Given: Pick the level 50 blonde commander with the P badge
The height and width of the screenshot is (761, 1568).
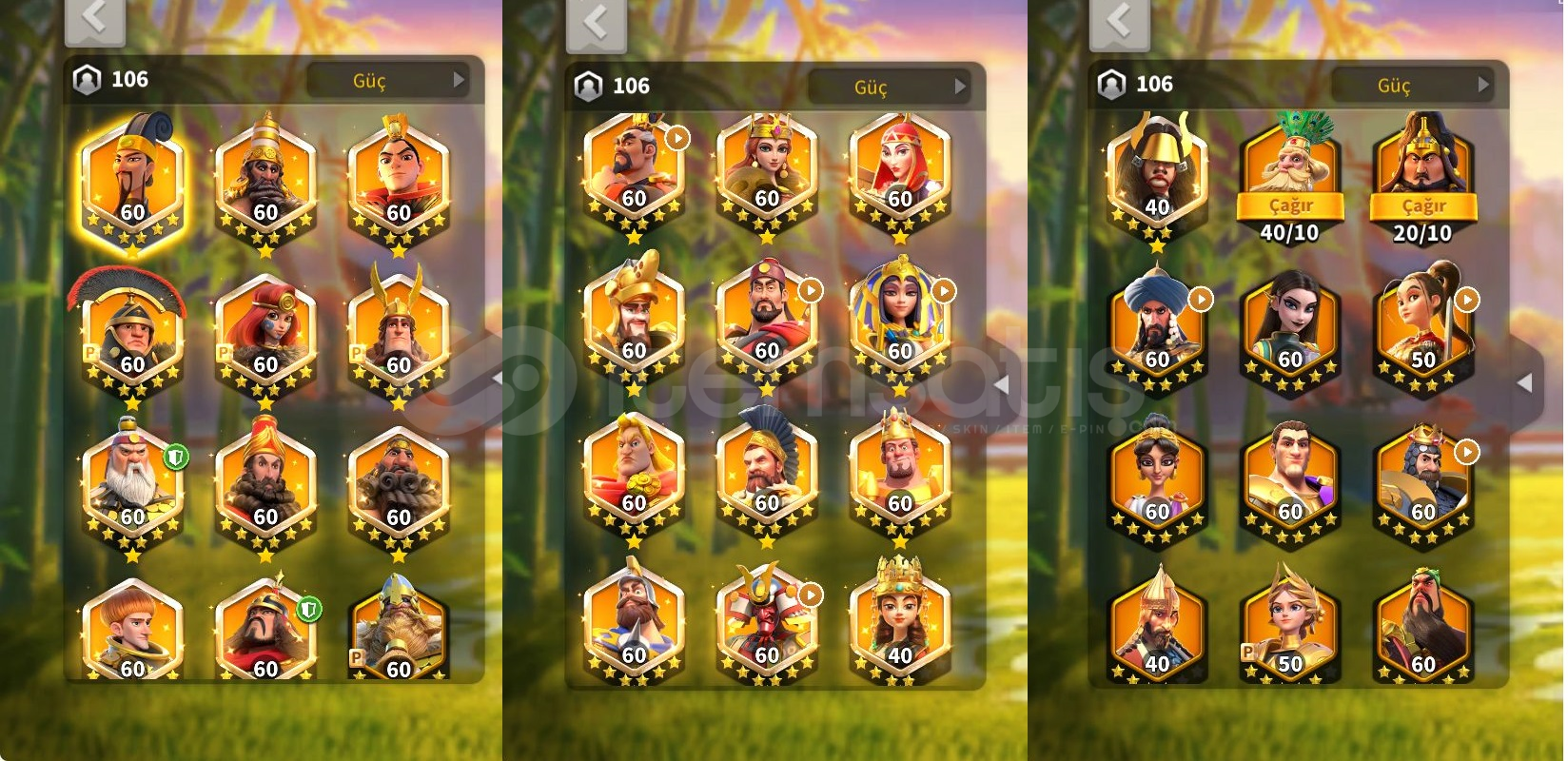Looking at the screenshot, I should tap(1290, 623).
